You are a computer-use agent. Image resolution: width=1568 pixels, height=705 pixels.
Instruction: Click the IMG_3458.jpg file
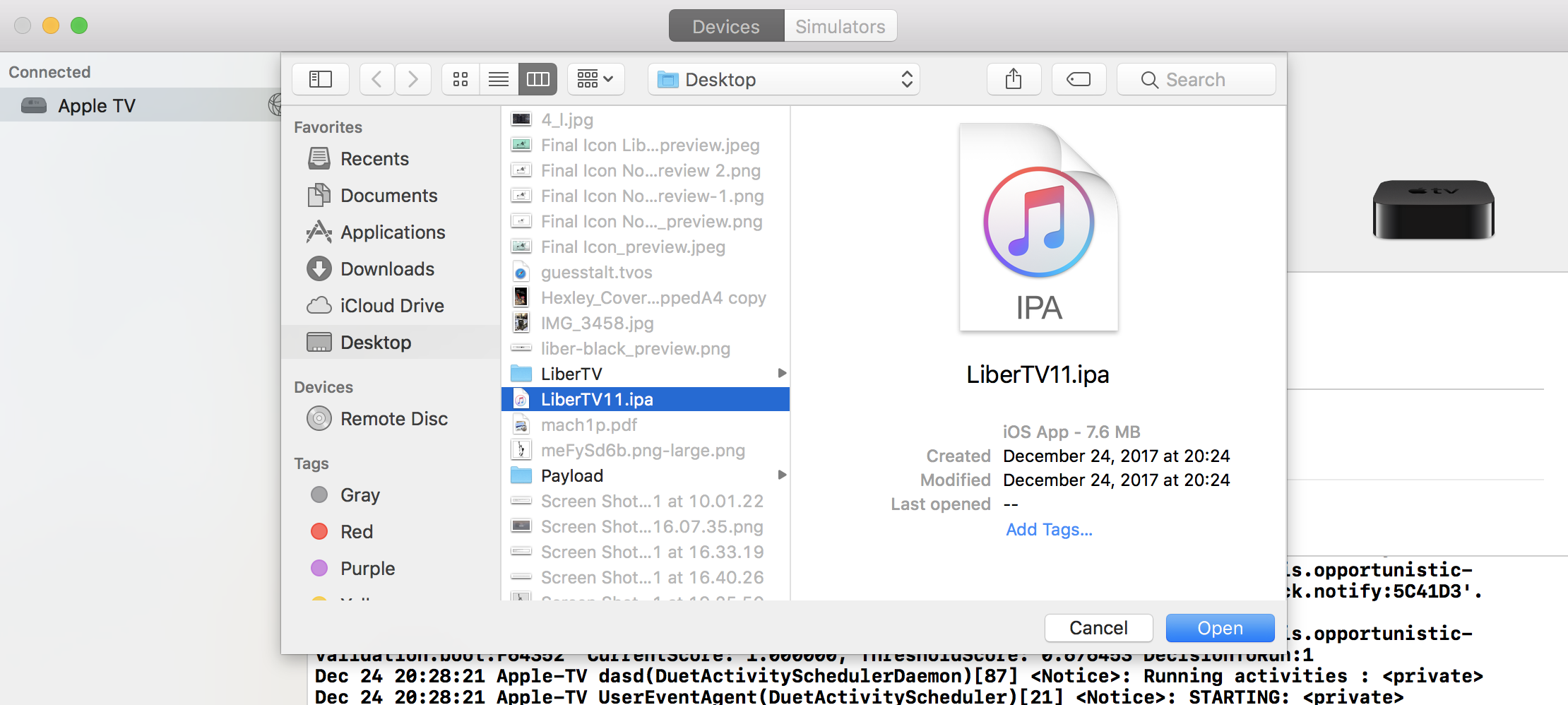coord(646,323)
